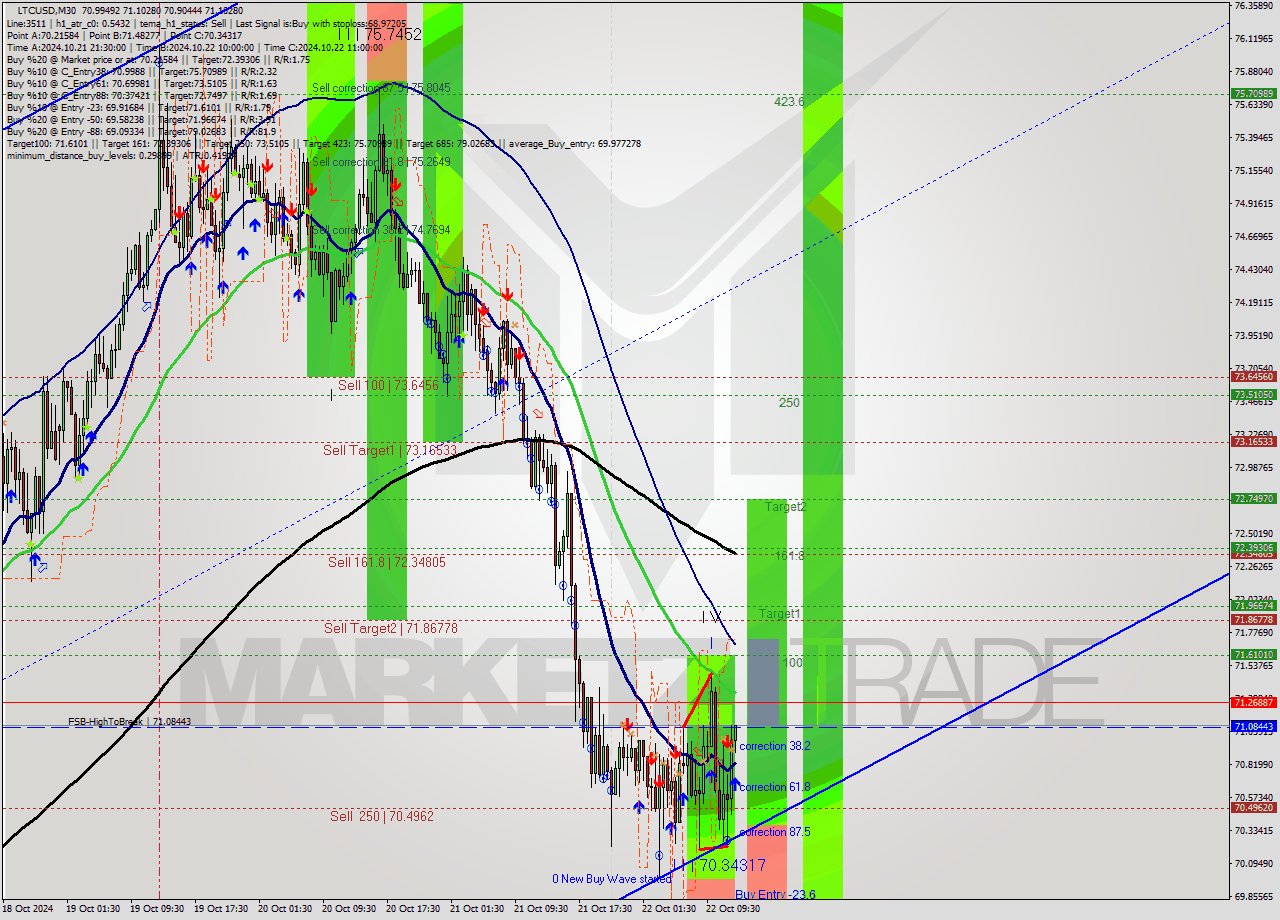Click the Sell Target1 | 73.16533 annotation

point(389,451)
